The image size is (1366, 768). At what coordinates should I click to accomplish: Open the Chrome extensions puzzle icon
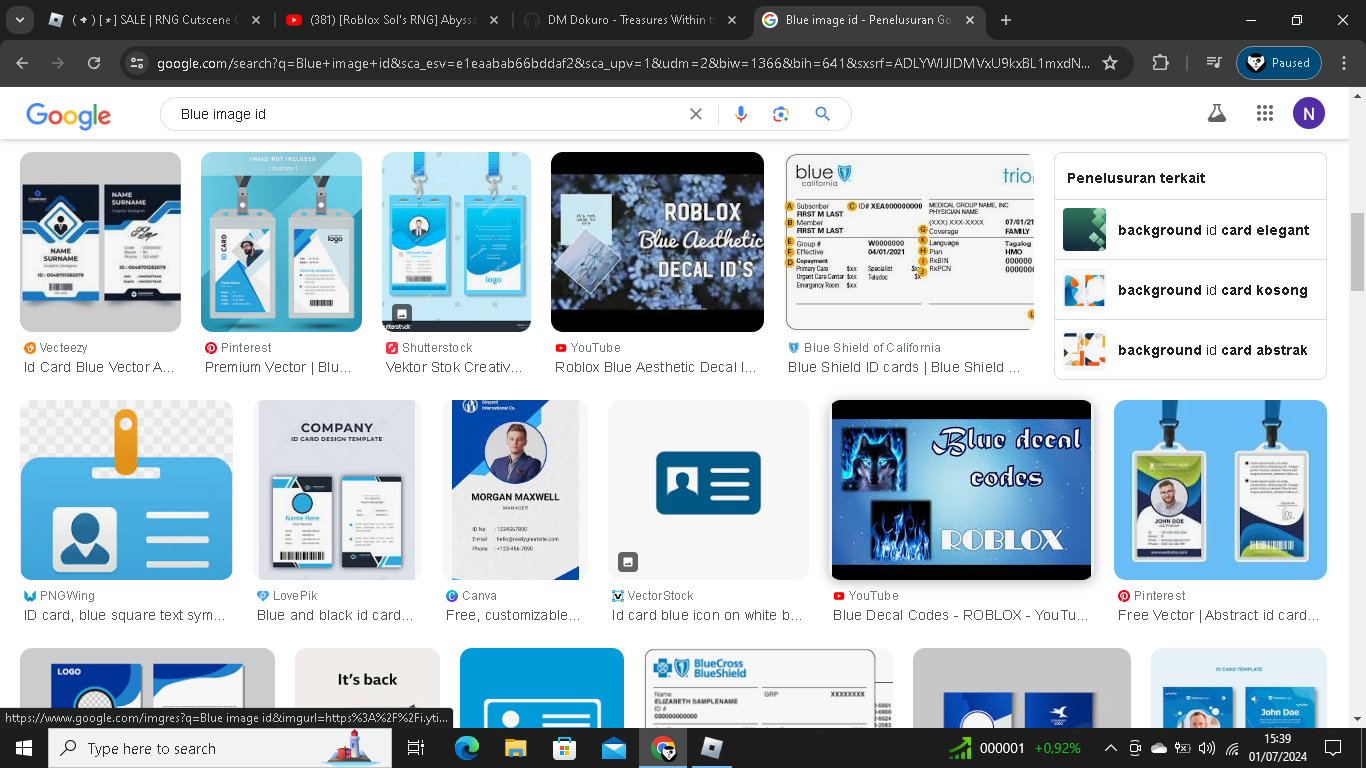[x=1160, y=63]
